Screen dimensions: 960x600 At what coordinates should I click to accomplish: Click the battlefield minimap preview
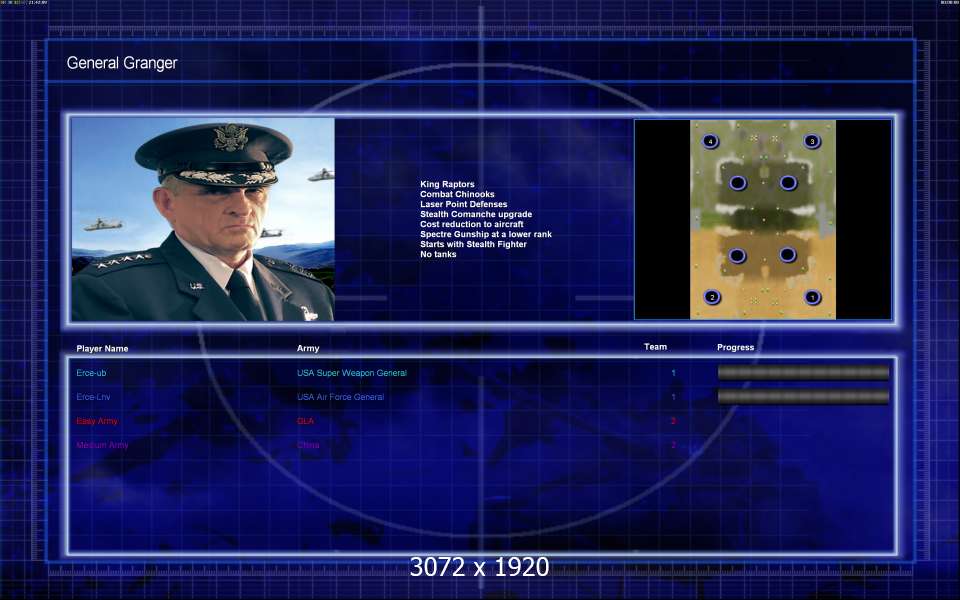(763, 219)
